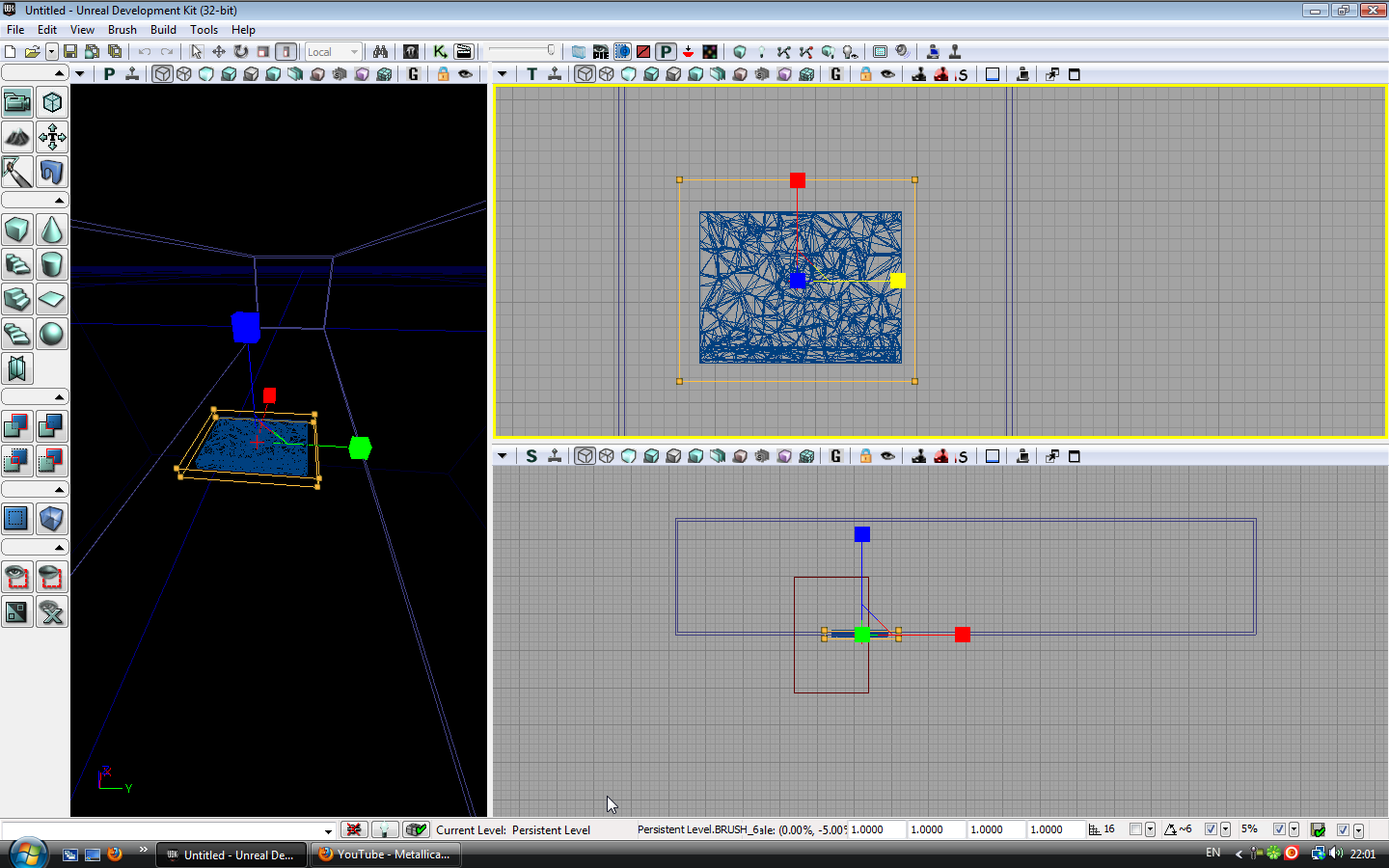Activate Geometry mode tool
This screenshot has width=1389, height=868.
click(52, 102)
